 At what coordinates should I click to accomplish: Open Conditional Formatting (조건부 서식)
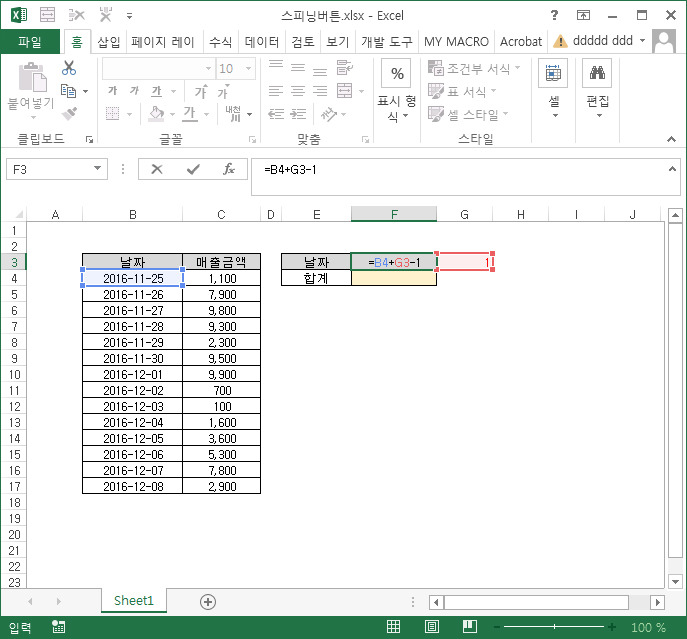[474, 68]
